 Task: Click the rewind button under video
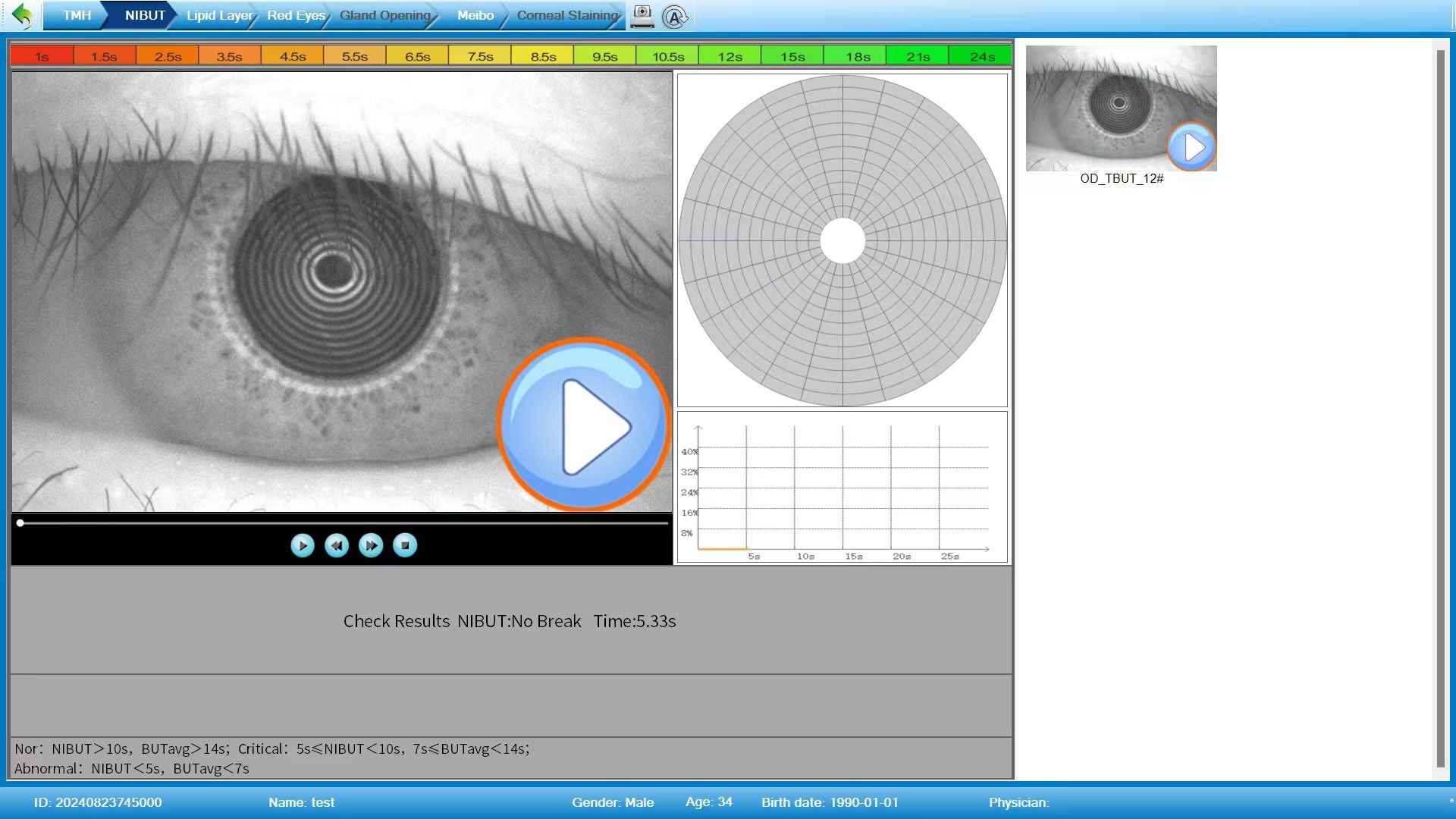(337, 545)
